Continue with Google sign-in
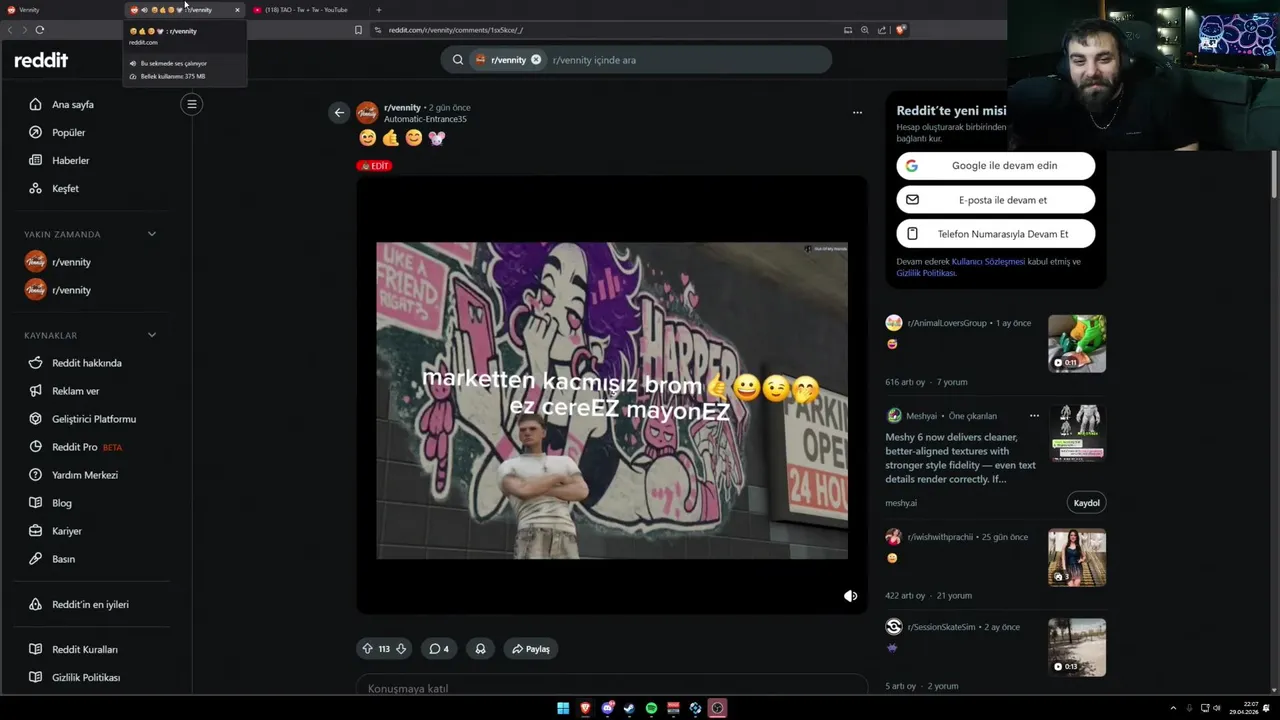 (x=996, y=166)
